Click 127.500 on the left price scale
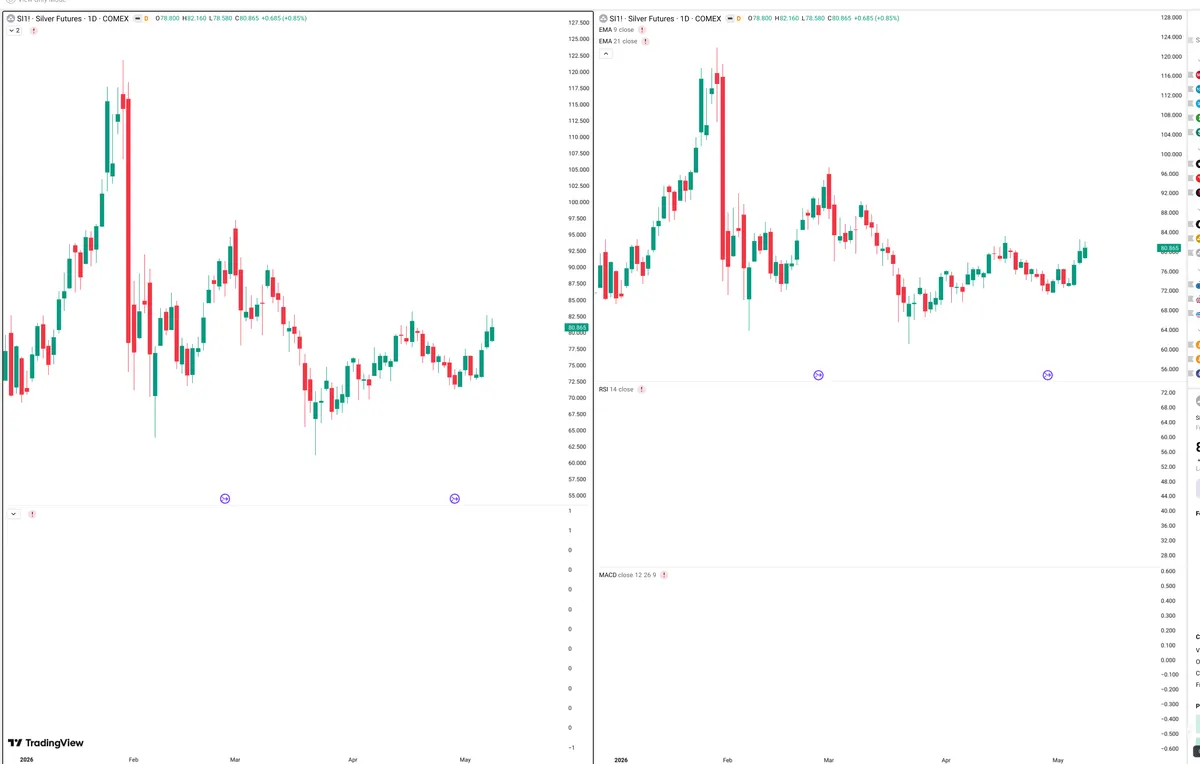The height and width of the screenshot is (764, 1200). tap(578, 23)
